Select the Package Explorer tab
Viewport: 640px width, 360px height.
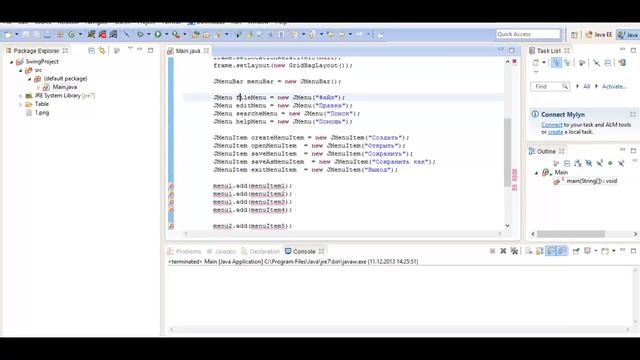37,51
